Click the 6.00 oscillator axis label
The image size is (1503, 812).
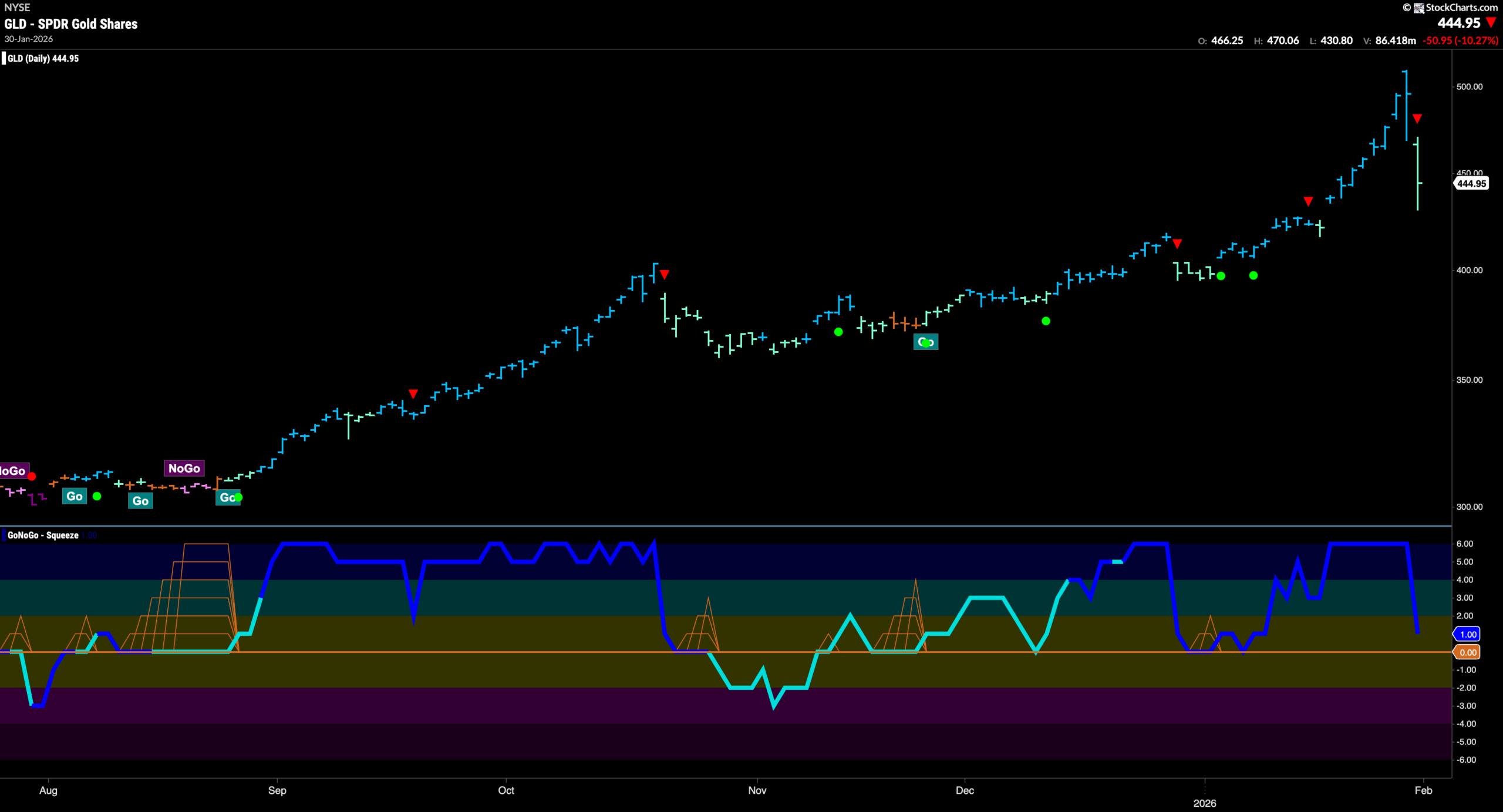[x=1465, y=544]
